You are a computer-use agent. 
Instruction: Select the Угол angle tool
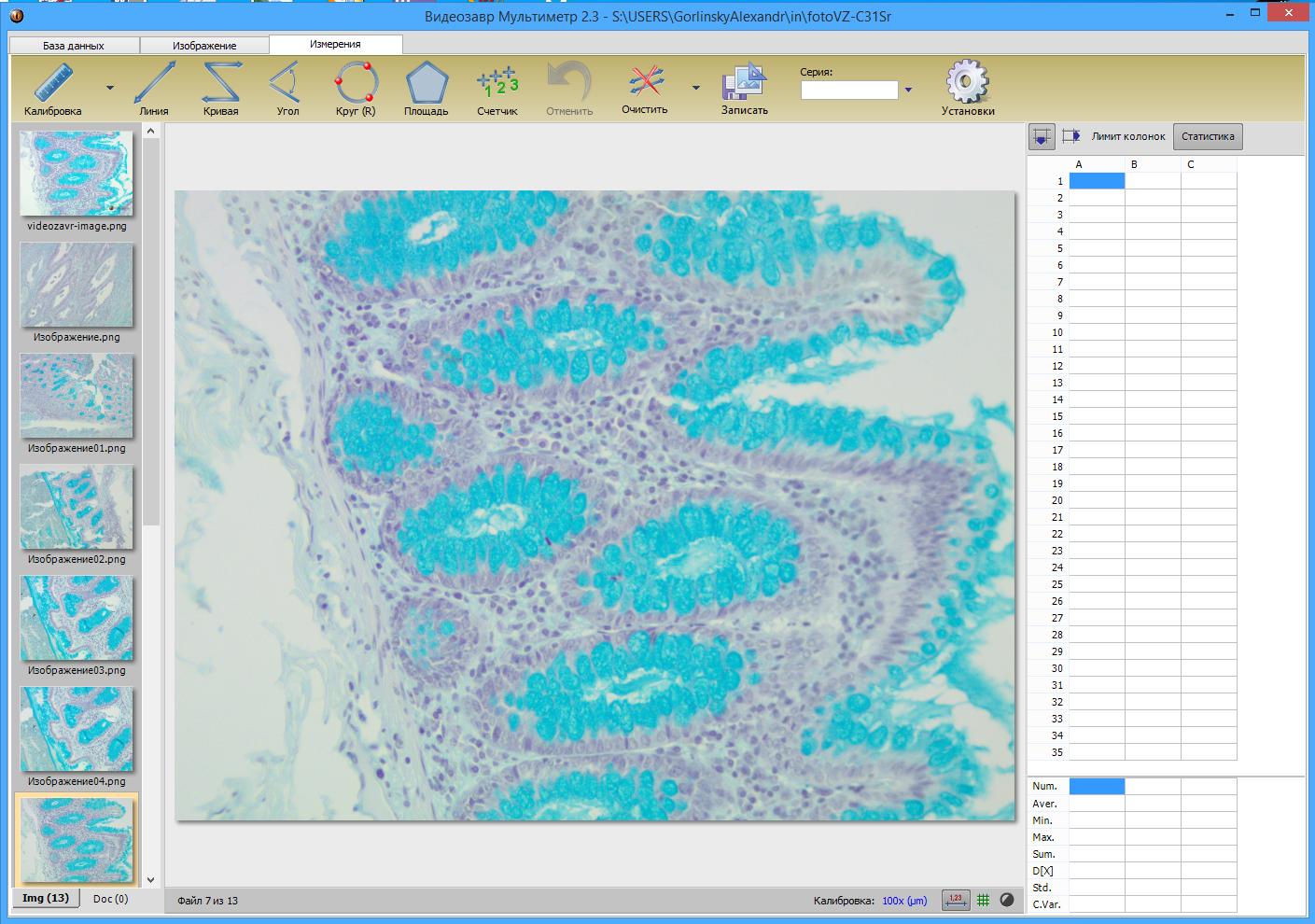coord(287,89)
